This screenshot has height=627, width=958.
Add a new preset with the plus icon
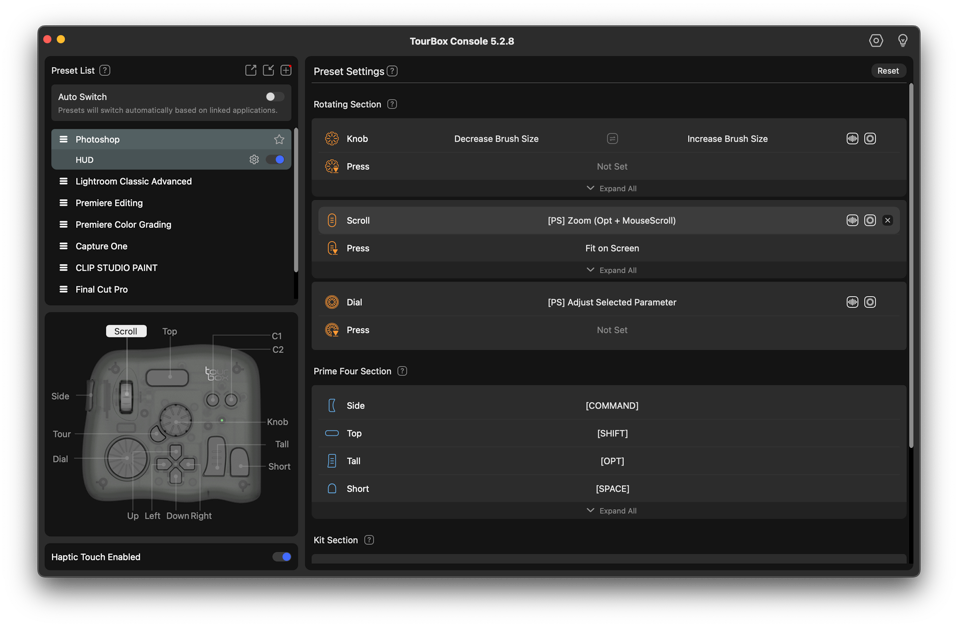coord(286,70)
